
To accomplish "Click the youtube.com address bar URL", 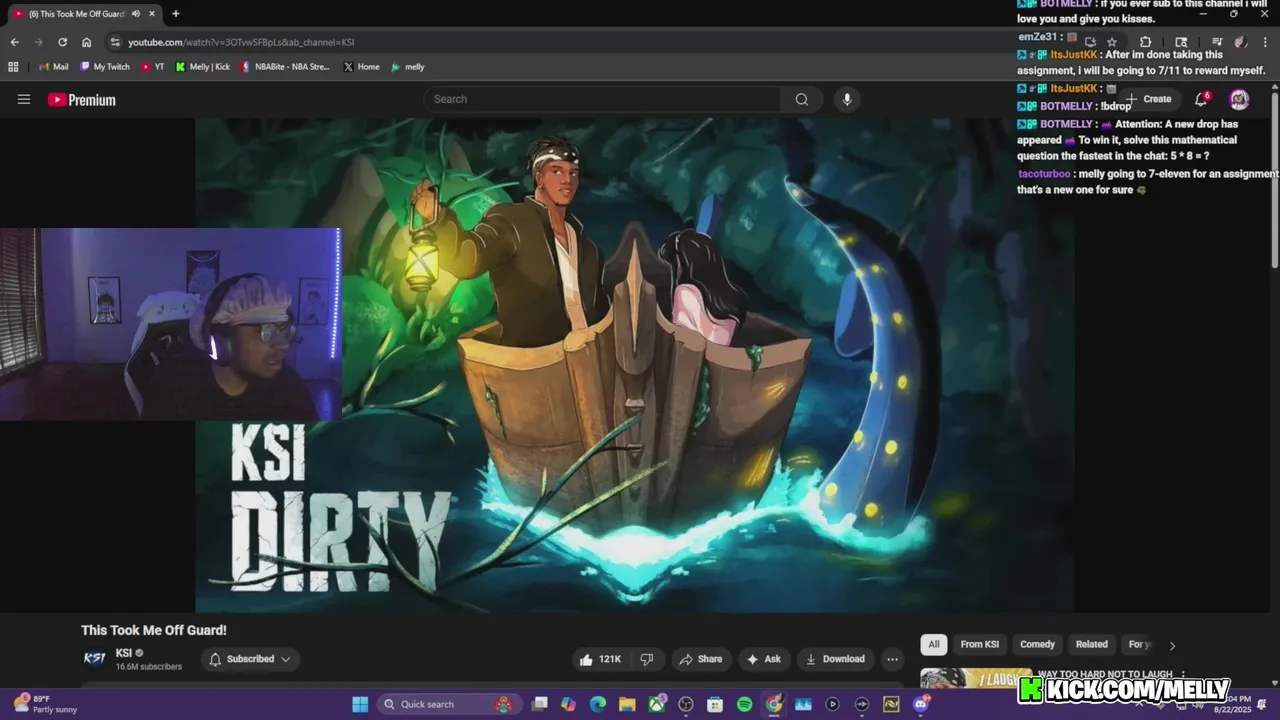I will (241, 42).
